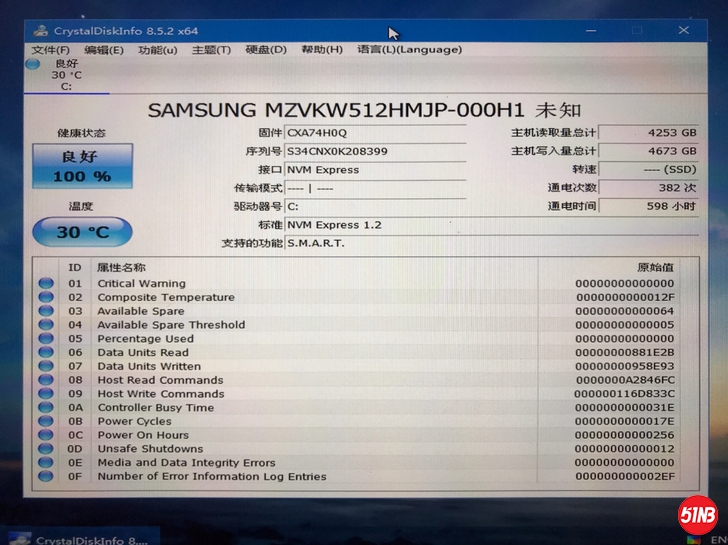This screenshot has height=545, width=728.
Task: Click the status orb beside Data Units Written
Action: 46,366
